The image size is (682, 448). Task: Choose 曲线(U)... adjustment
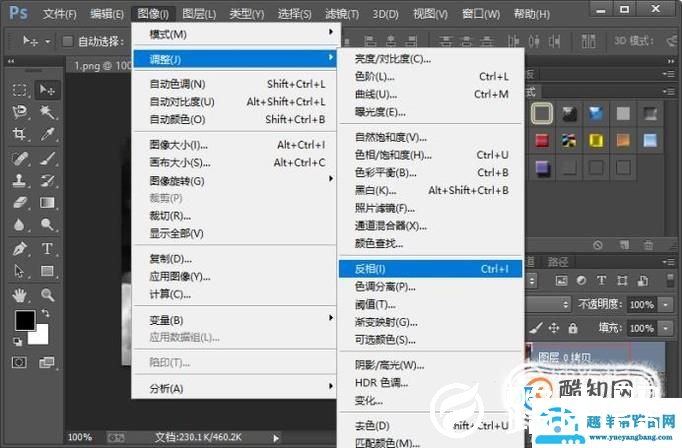tap(430, 94)
